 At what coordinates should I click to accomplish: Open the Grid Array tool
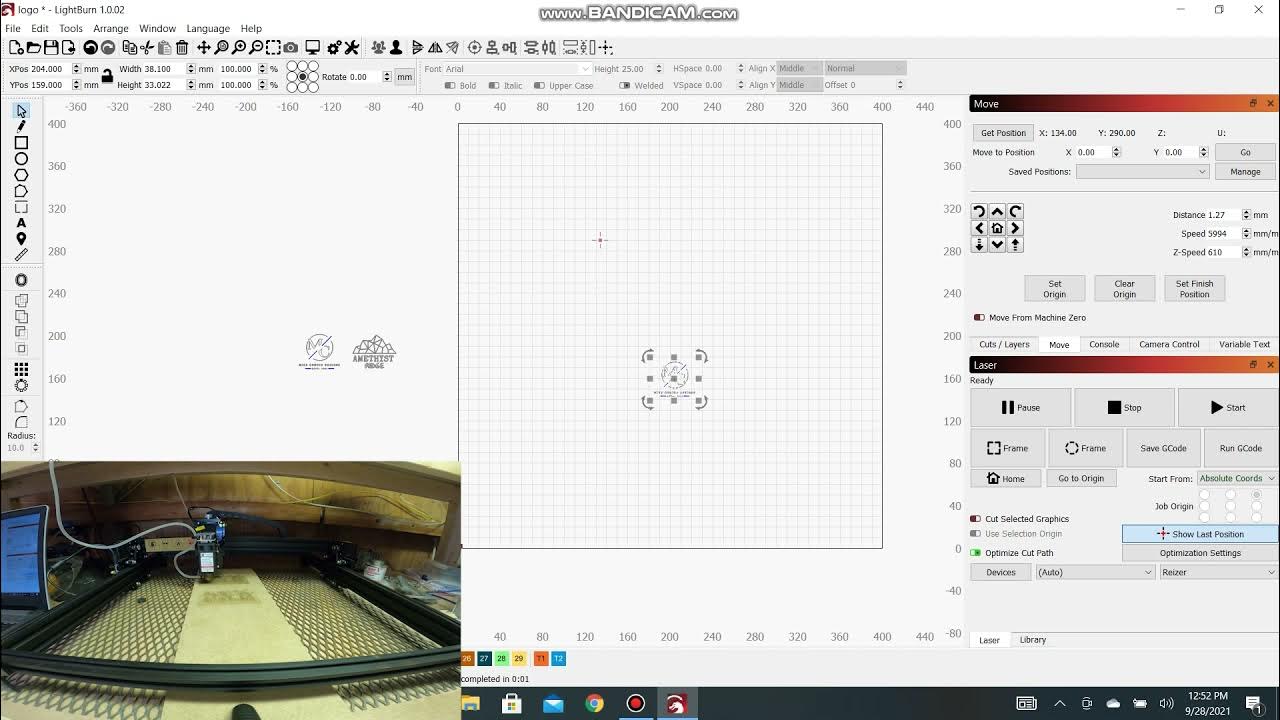click(21, 369)
